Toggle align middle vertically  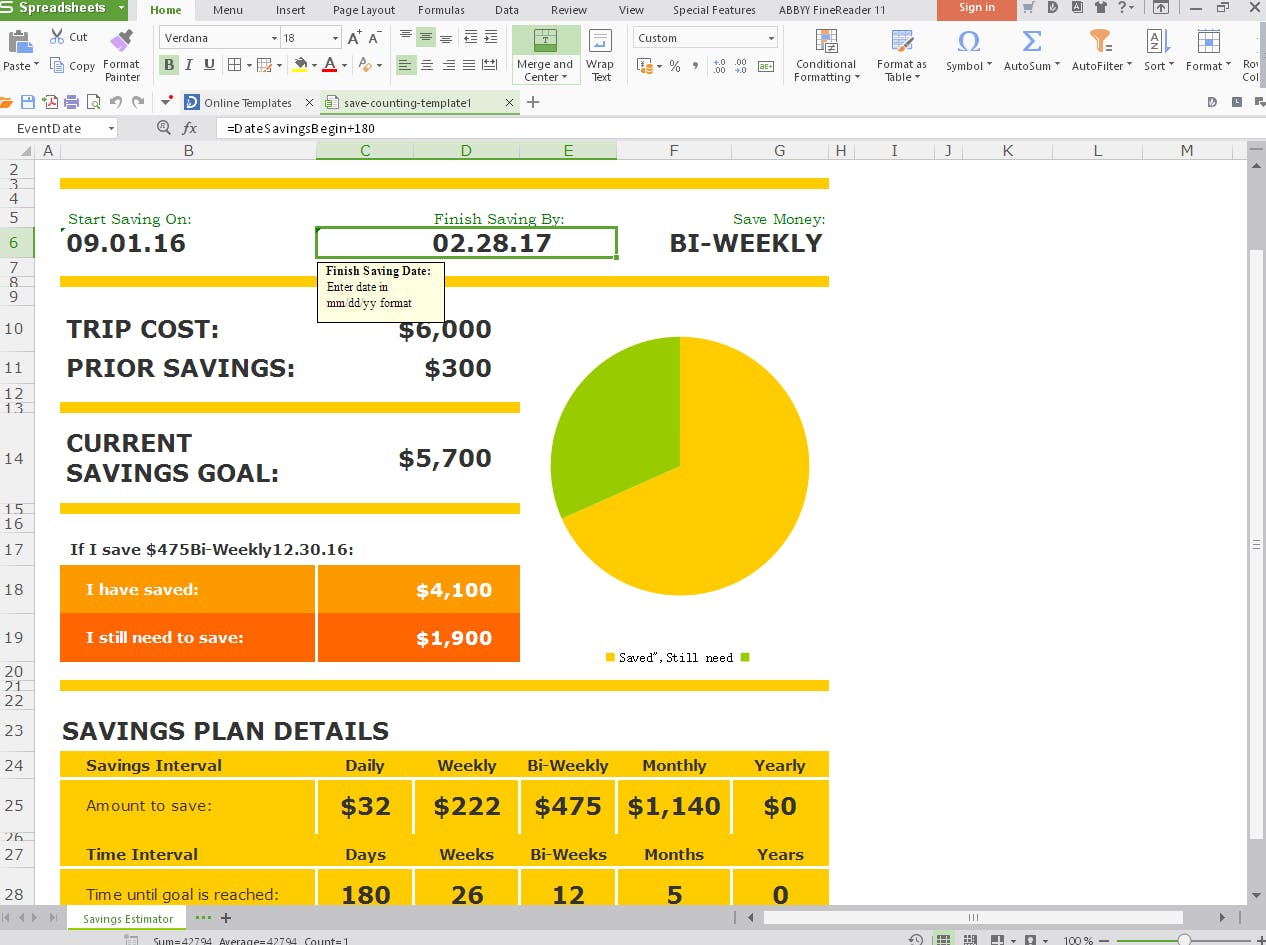pos(426,37)
